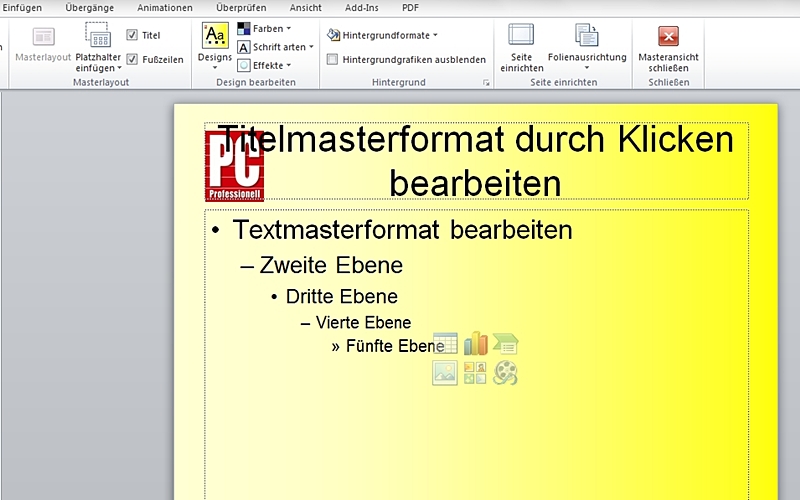800x500 pixels.
Task: Insert picture via placeholder image icon
Action: 445,373
